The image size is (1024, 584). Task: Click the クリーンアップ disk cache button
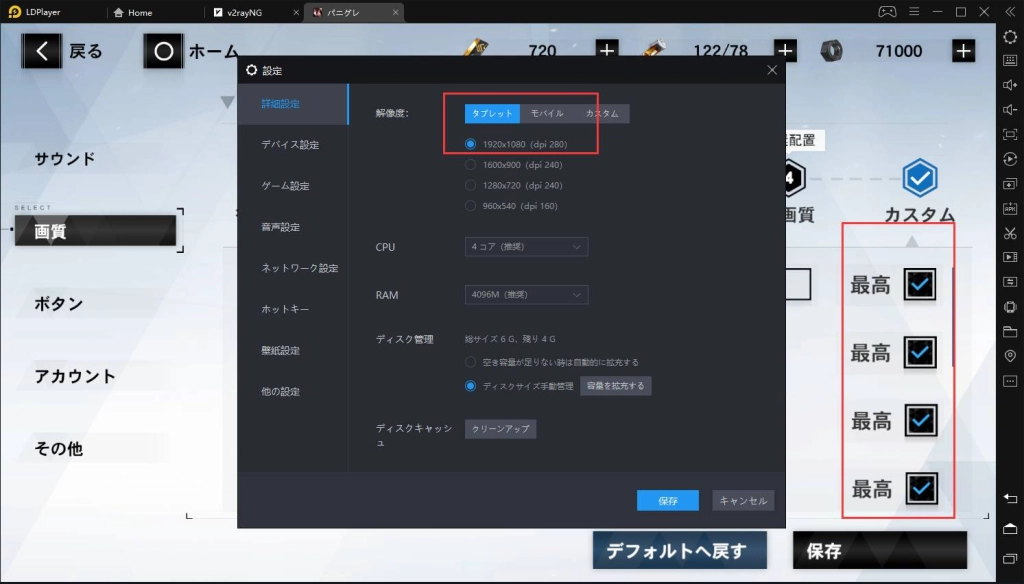(x=500, y=429)
